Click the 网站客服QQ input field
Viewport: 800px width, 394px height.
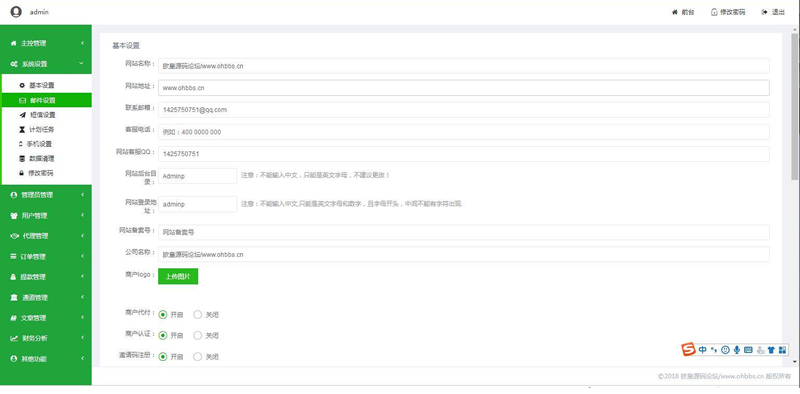464,154
